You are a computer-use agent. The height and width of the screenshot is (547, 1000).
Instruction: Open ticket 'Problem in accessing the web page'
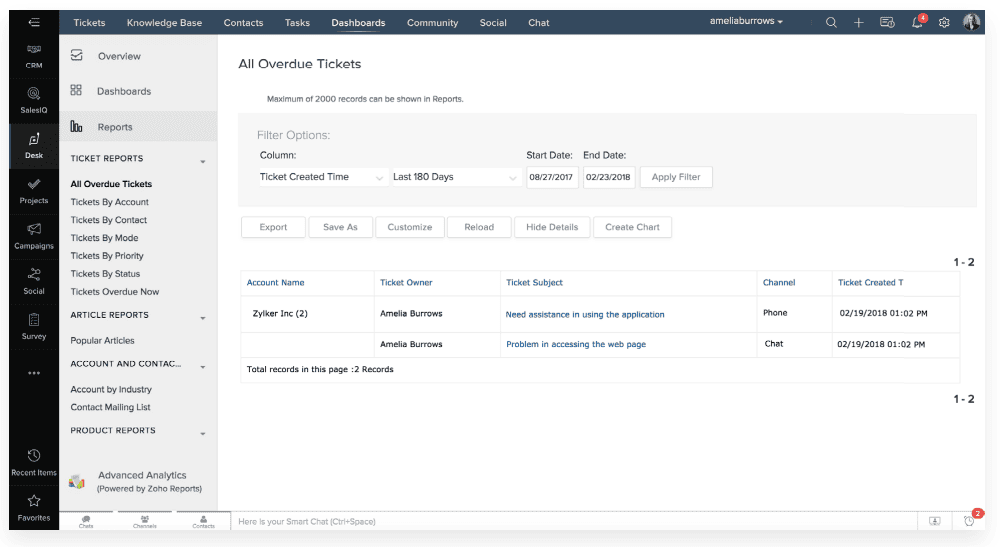click(576, 344)
